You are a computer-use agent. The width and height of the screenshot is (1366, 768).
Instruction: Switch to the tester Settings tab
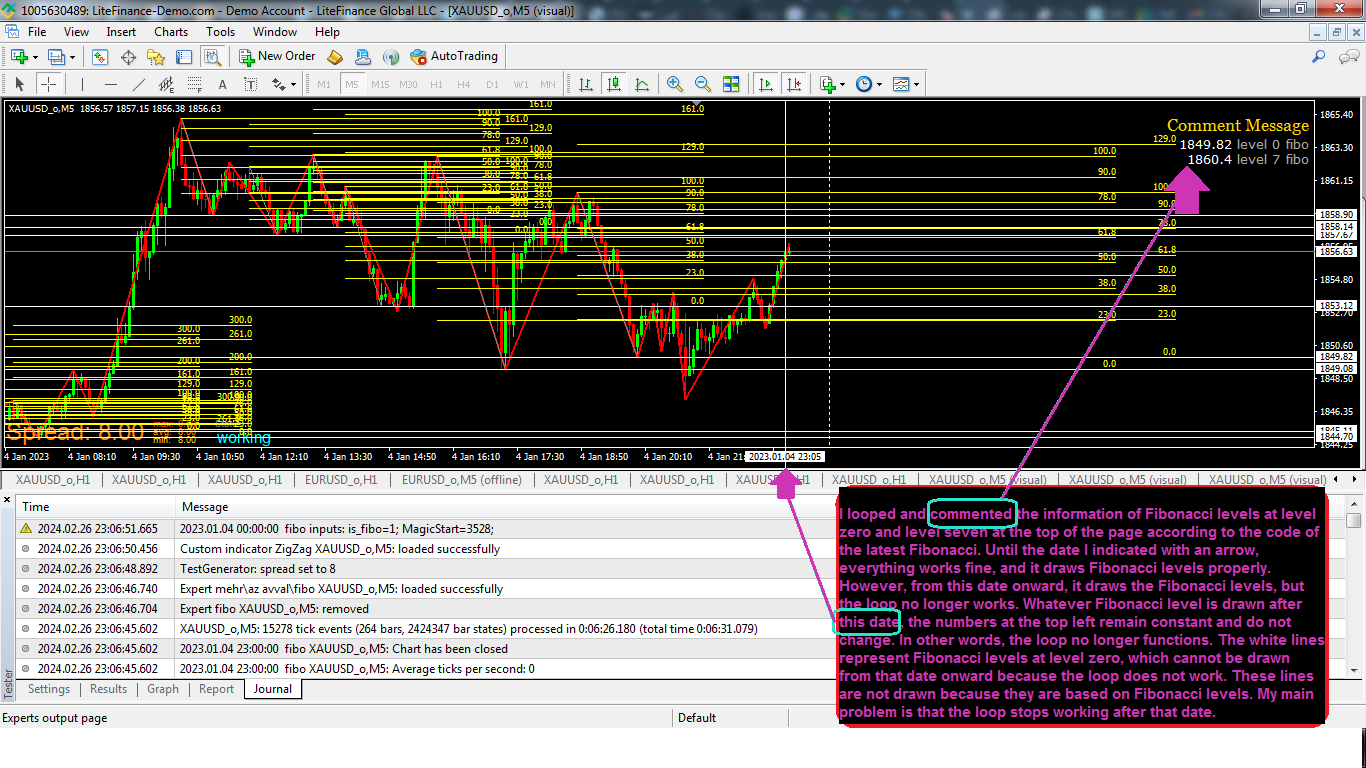pos(49,689)
